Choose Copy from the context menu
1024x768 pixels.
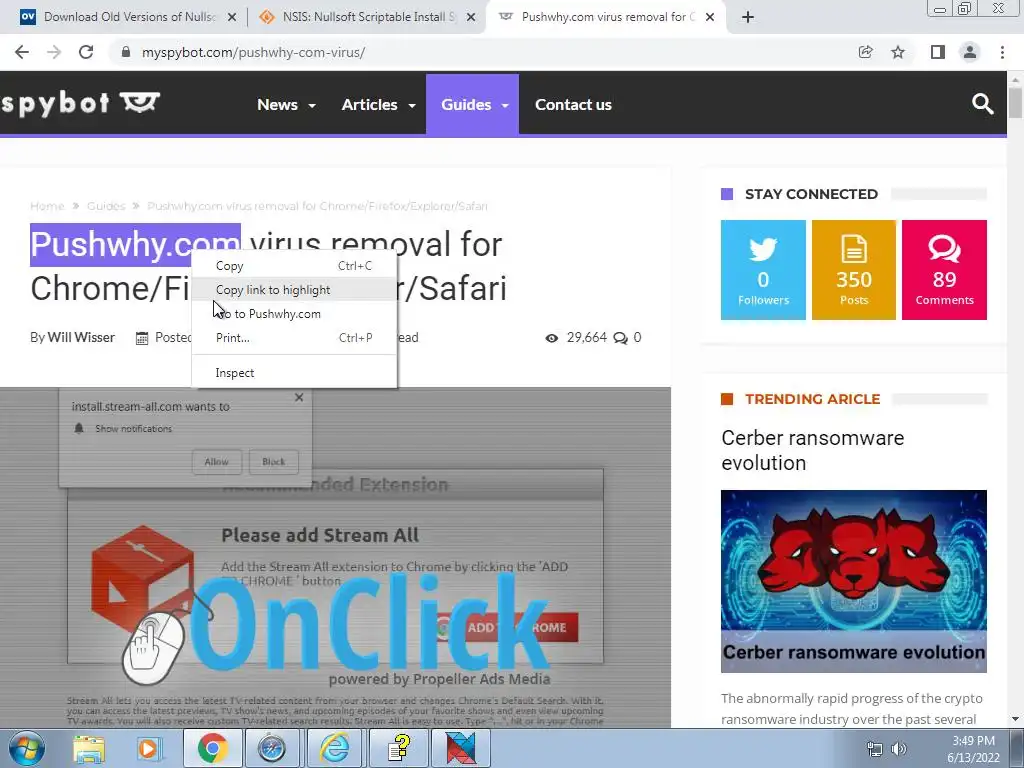(x=294, y=266)
